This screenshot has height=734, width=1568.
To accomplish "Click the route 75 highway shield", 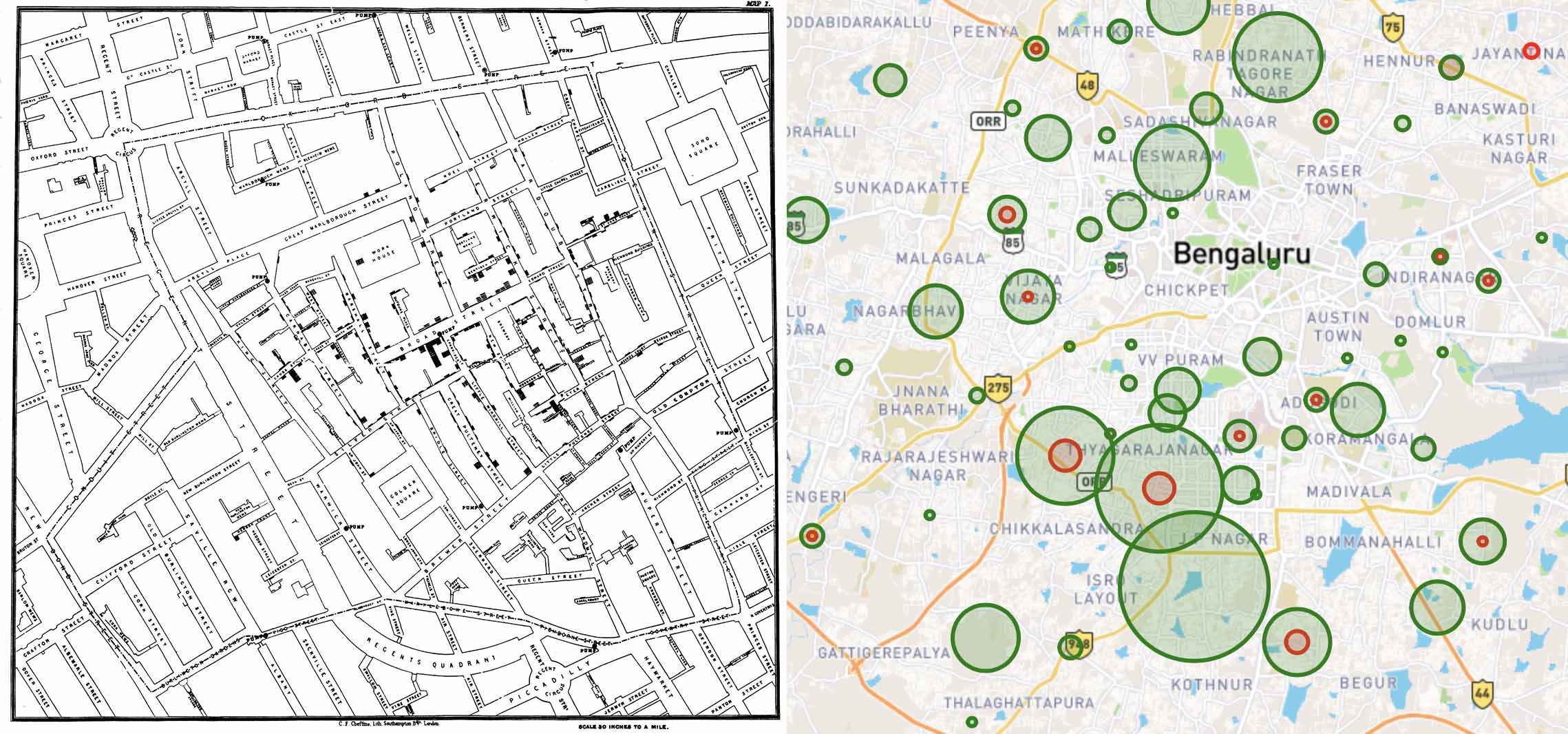I will point(1392,28).
